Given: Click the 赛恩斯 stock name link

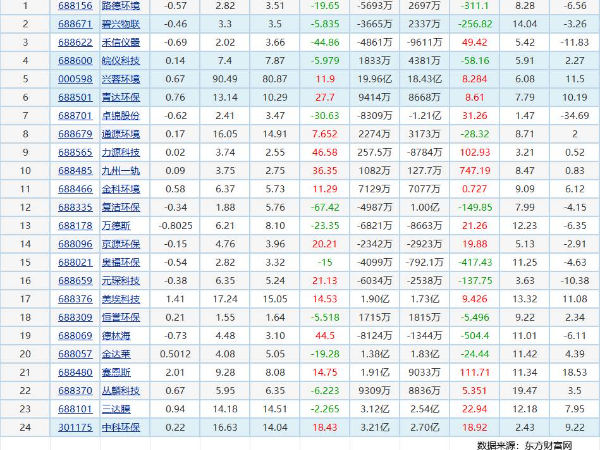Looking at the screenshot, I should tap(116, 372).
